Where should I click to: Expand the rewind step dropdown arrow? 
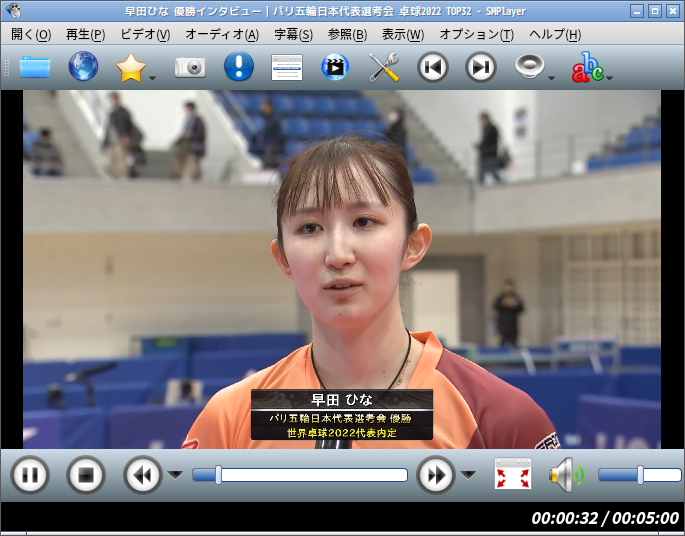click(x=175, y=475)
